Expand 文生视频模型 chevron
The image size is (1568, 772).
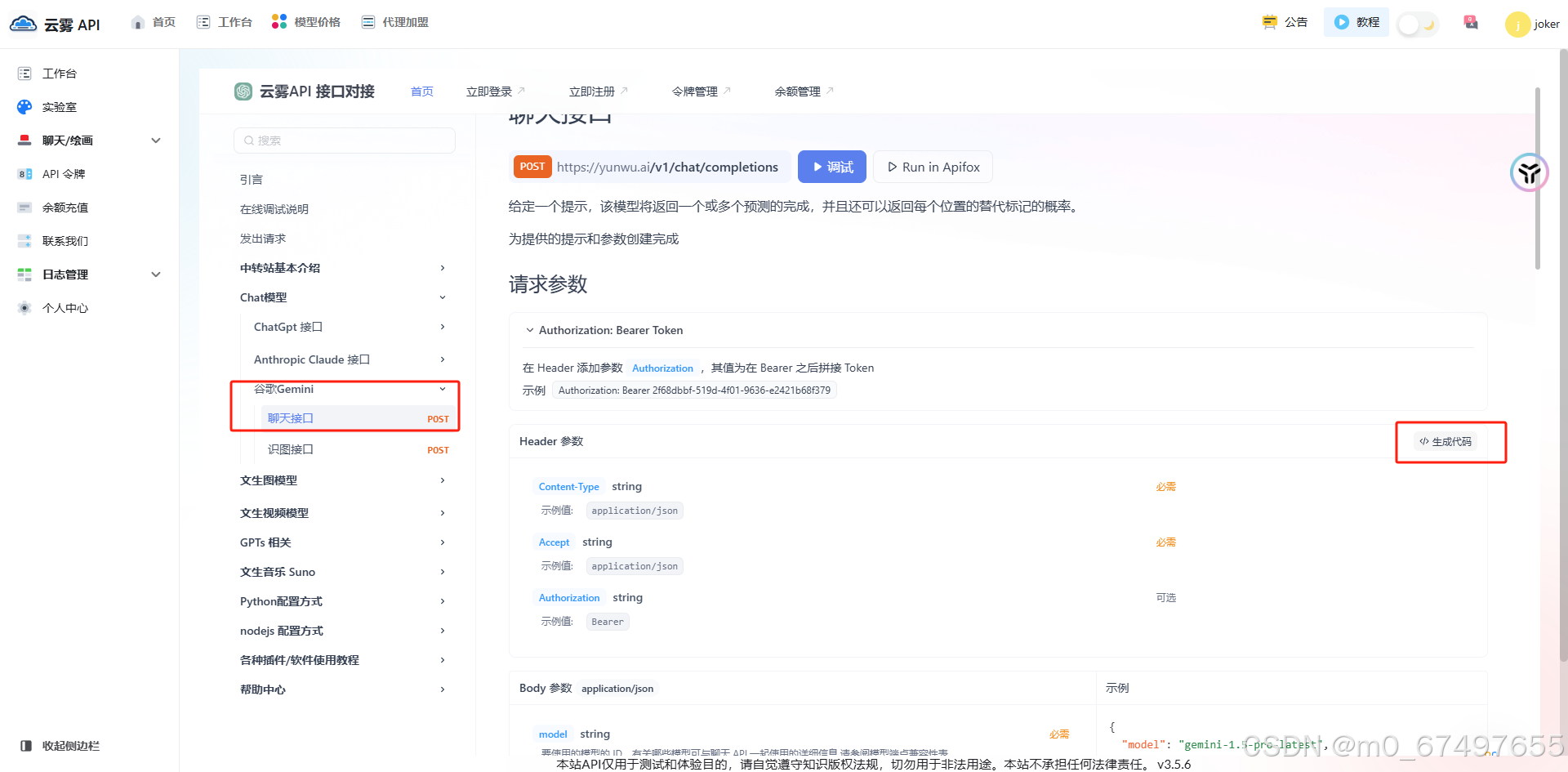pos(443,513)
